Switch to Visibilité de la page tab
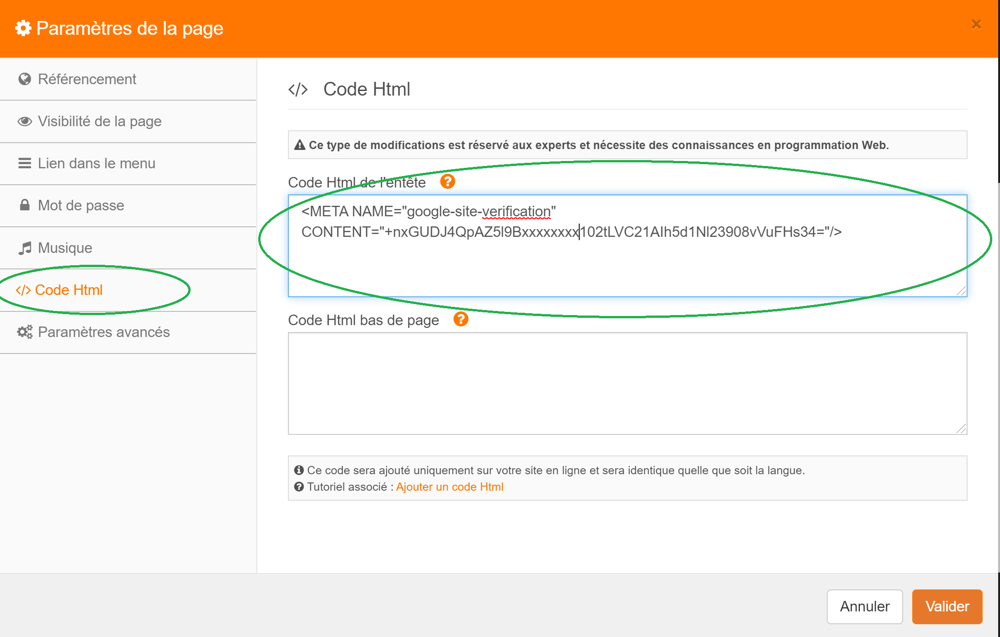 pos(99,121)
